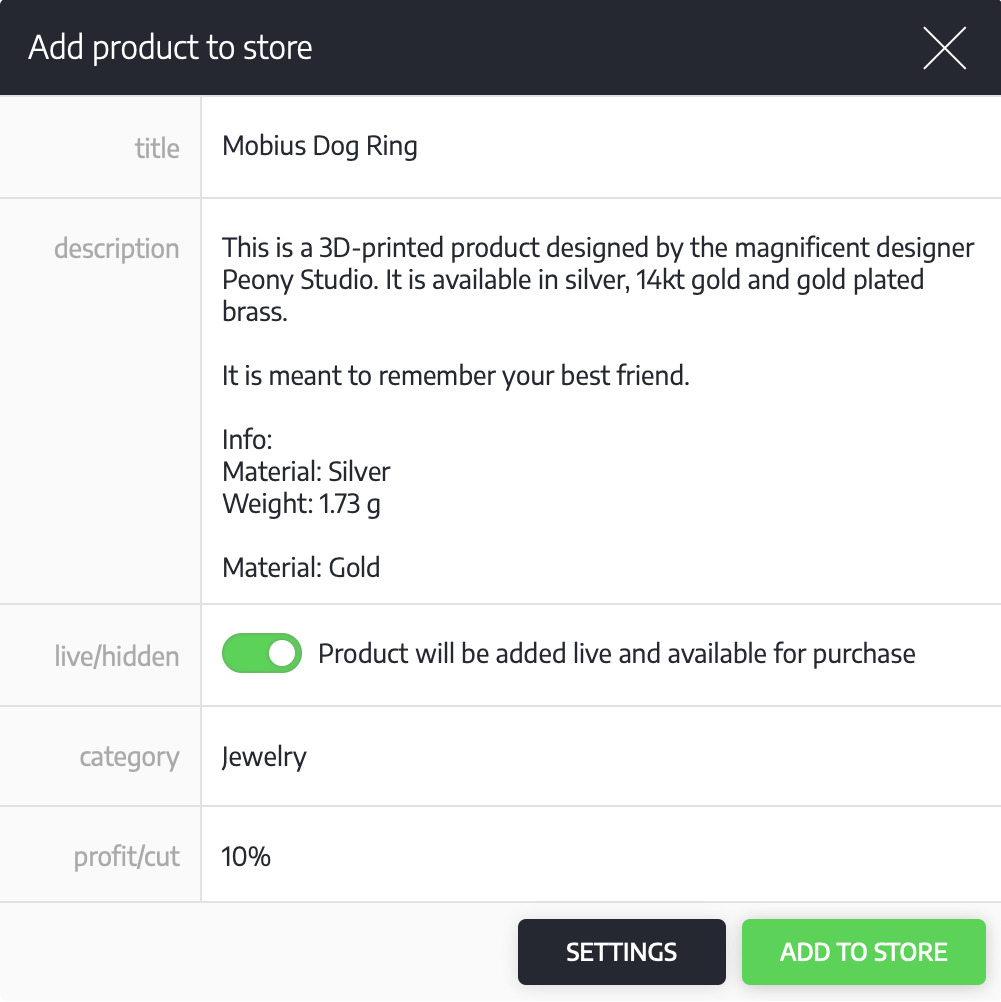Screen dimensions: 1001x1002
Task: Toggle the live/hidden product switch
Action: click(261, 654)
